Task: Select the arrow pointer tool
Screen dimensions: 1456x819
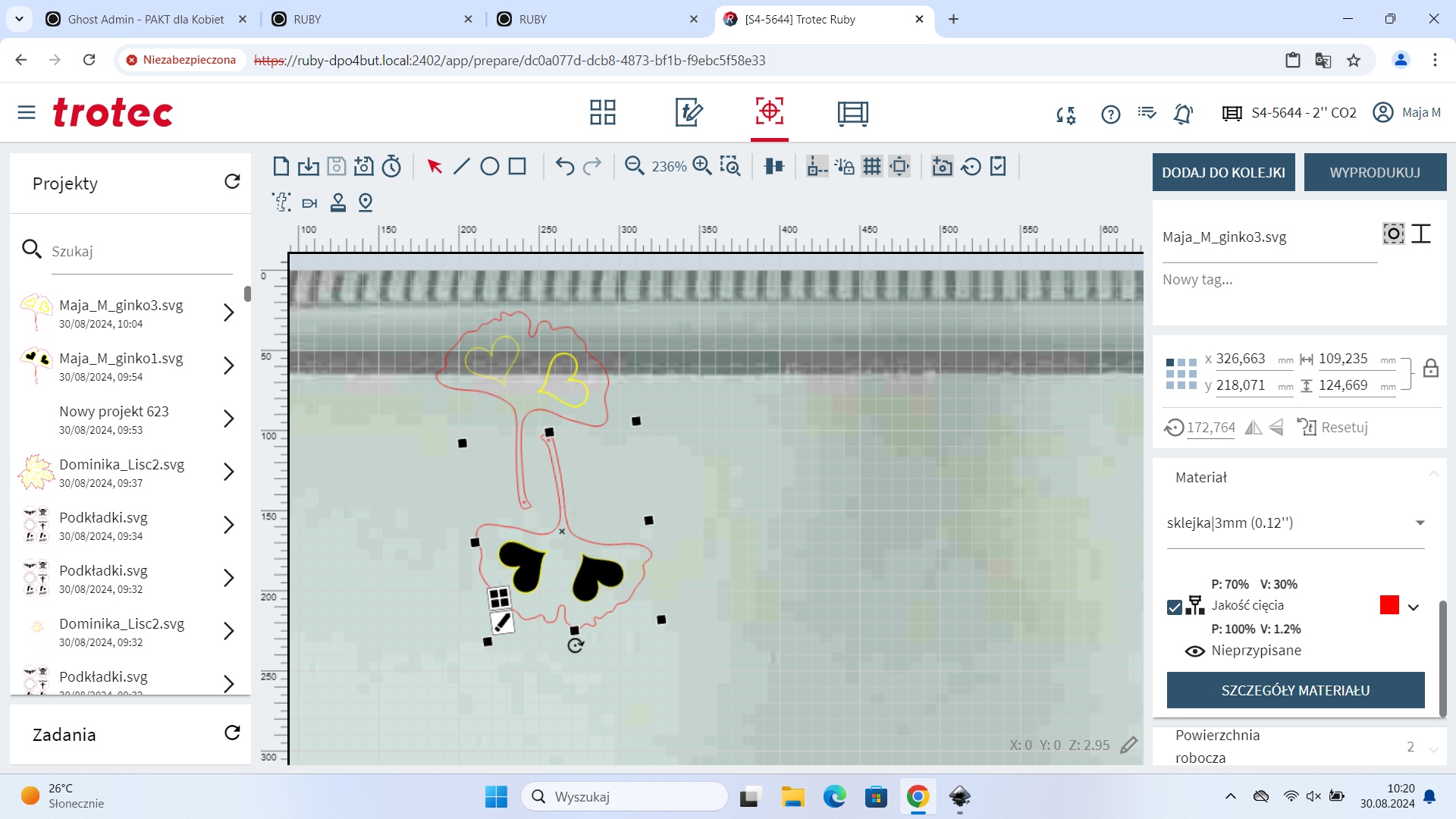Action: point(435,166)
